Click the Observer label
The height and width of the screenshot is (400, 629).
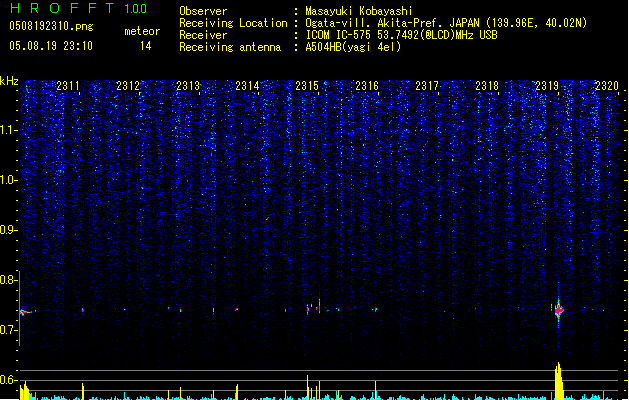203,11
